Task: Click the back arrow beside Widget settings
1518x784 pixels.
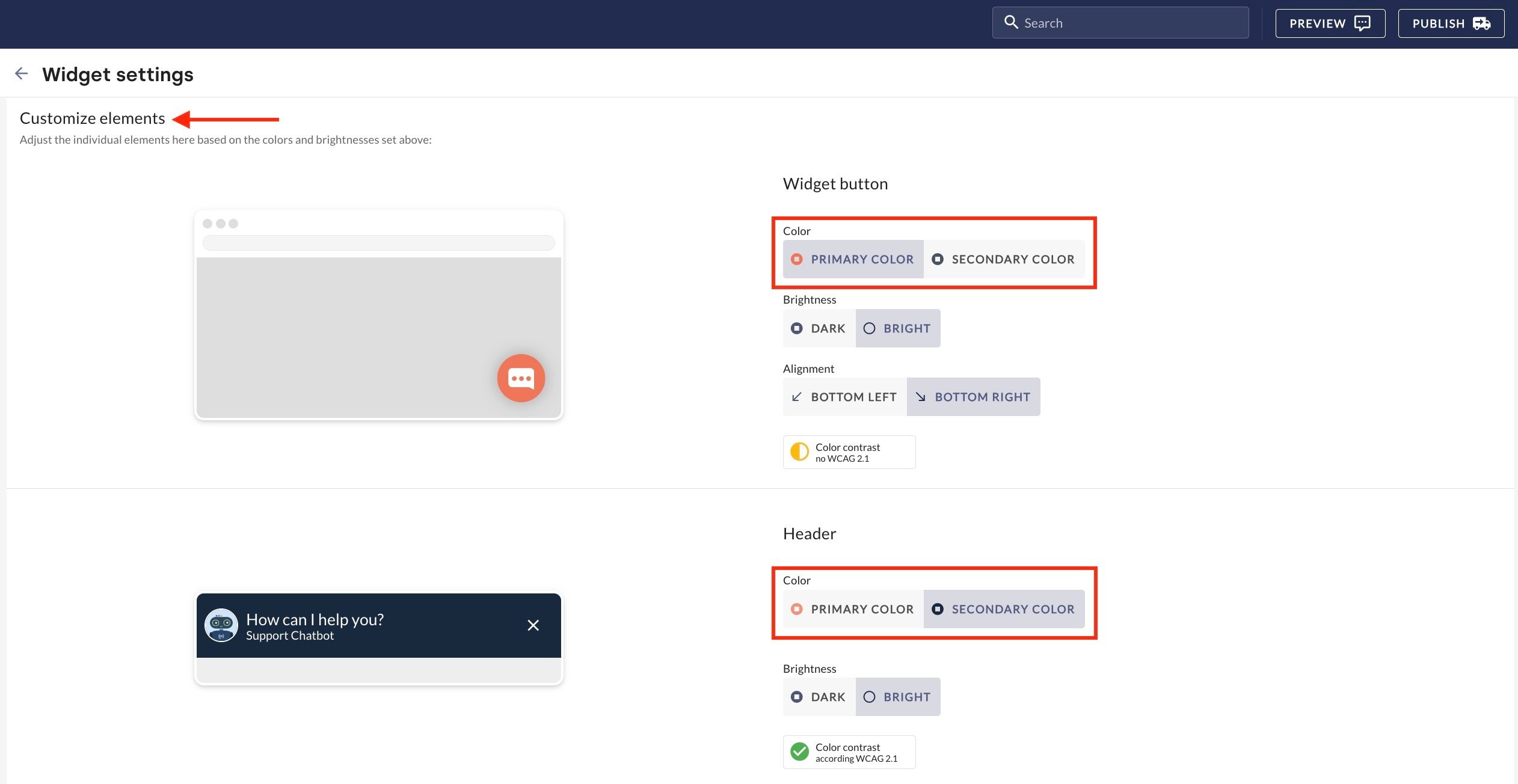Action: (x=22, y=73)
